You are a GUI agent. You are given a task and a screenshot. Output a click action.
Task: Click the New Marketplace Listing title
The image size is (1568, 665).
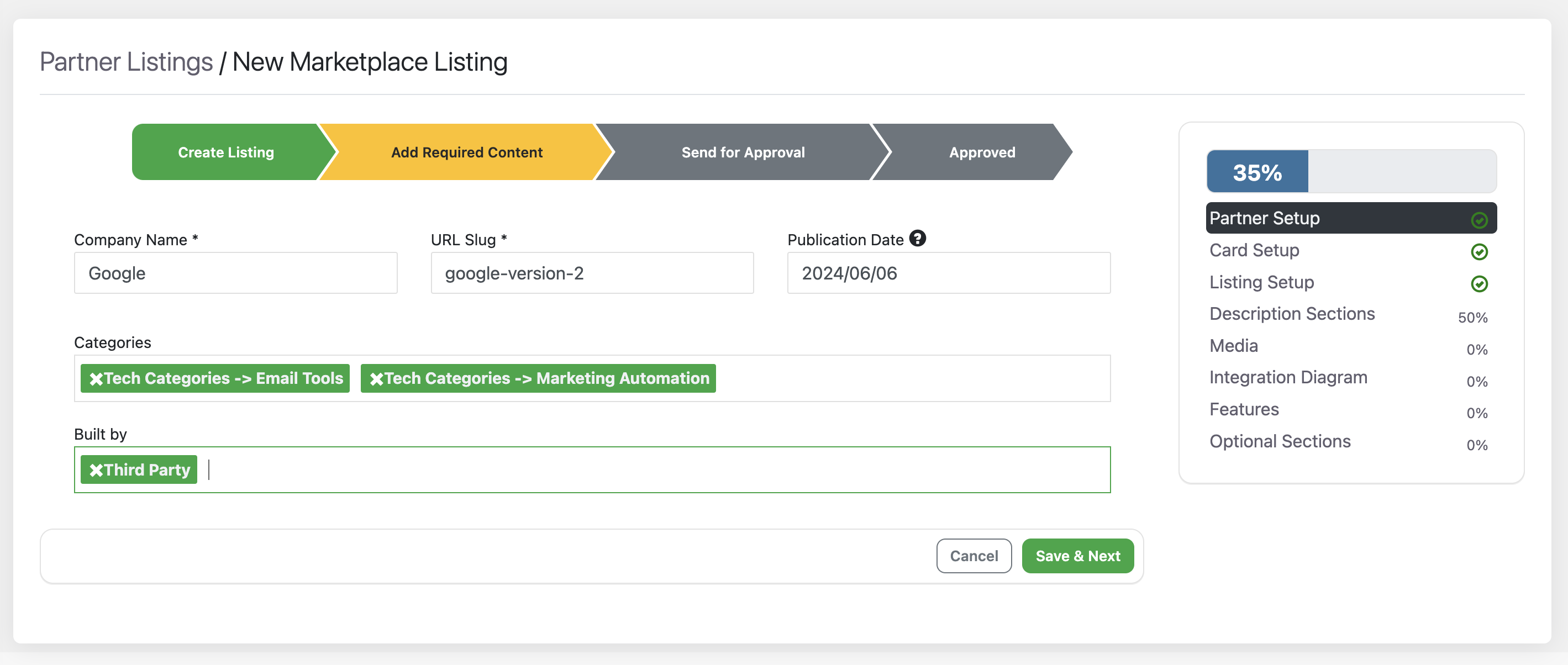coord(370,62)
